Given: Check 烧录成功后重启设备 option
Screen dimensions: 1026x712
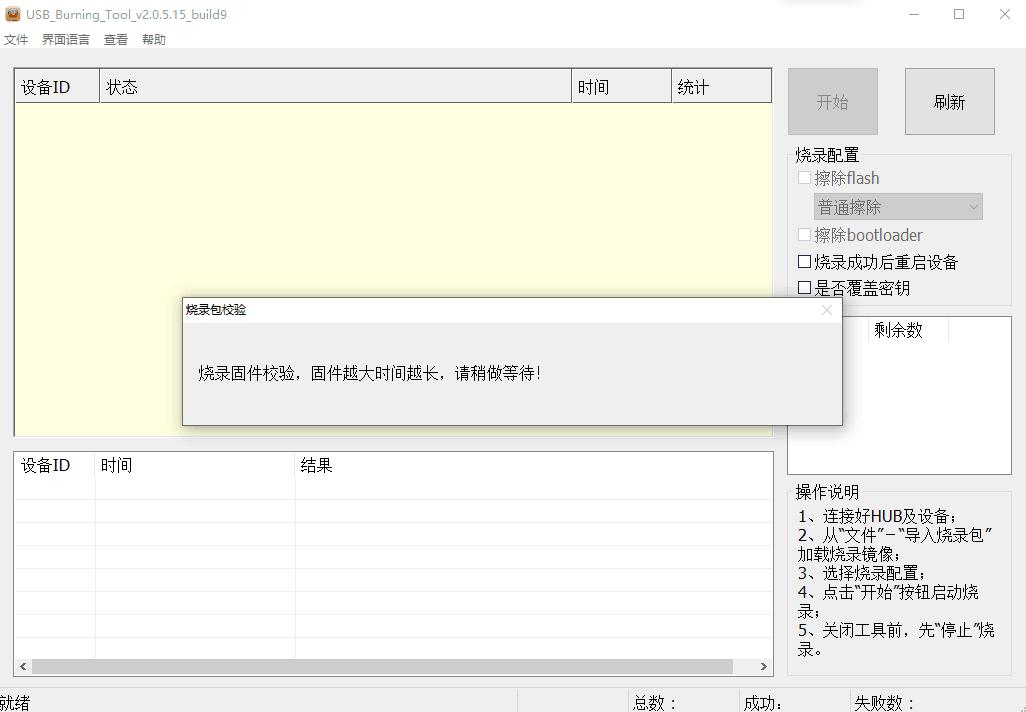Looking at the screenshot, I should coord(805,261).
